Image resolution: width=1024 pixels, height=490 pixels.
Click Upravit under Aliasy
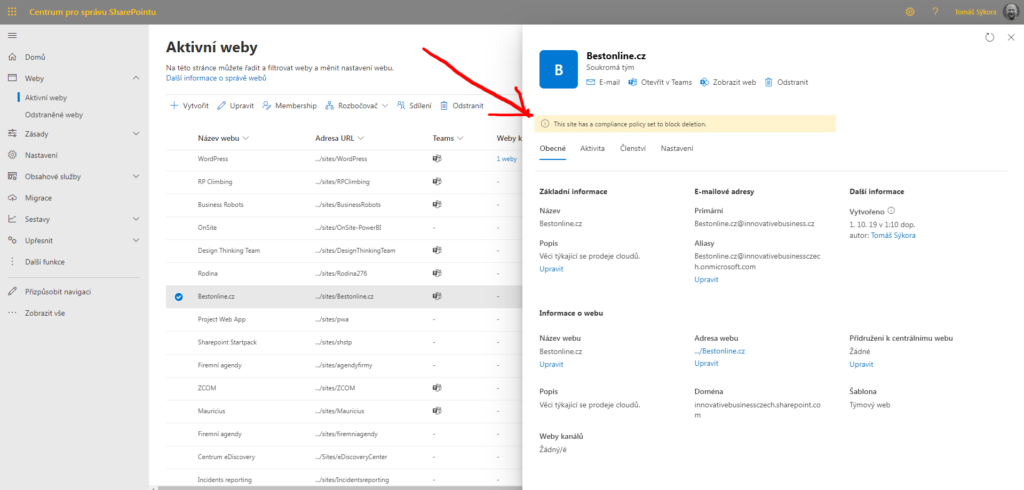[706, 280]
